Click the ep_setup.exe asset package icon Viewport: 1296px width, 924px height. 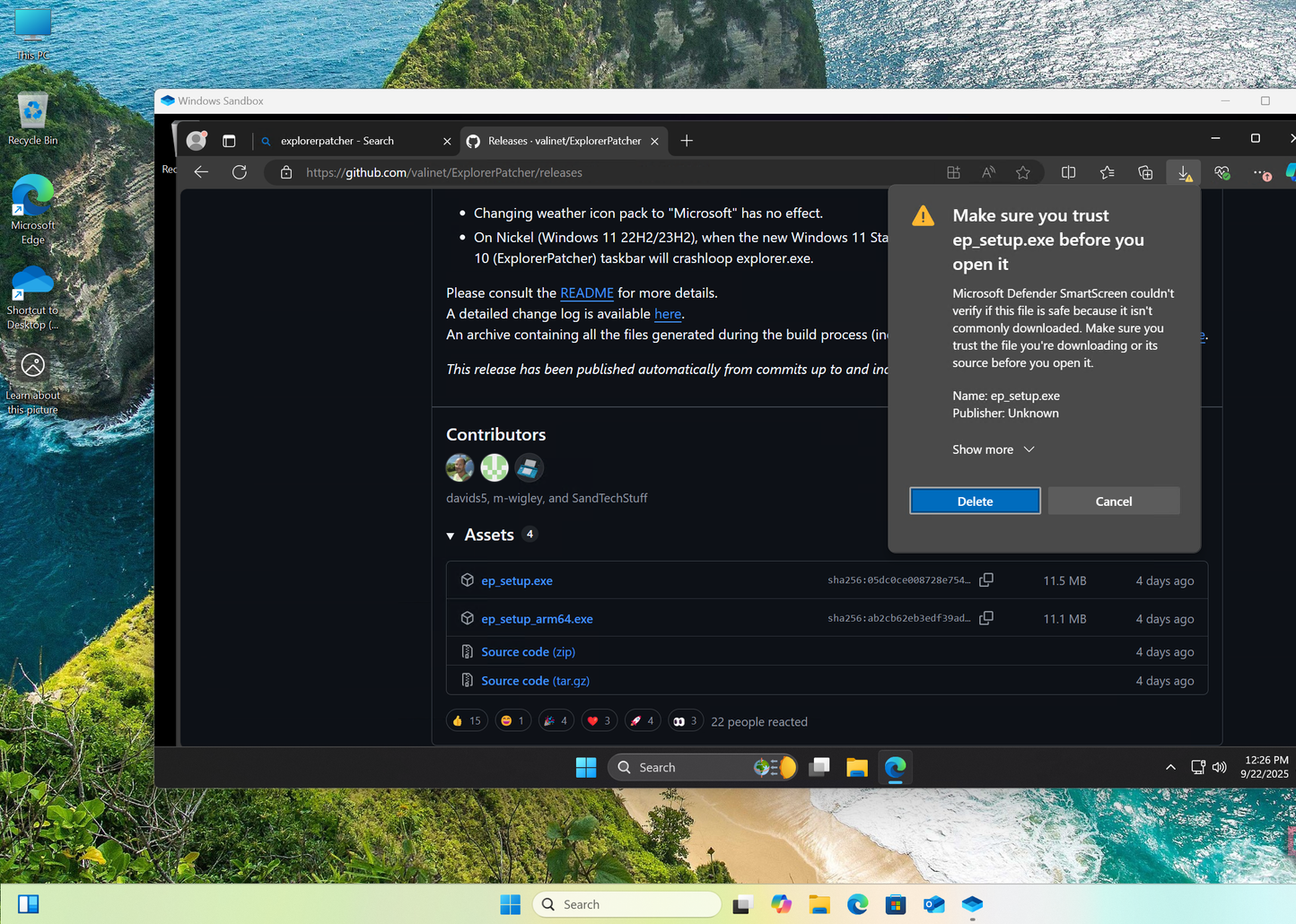coord(467,580)
